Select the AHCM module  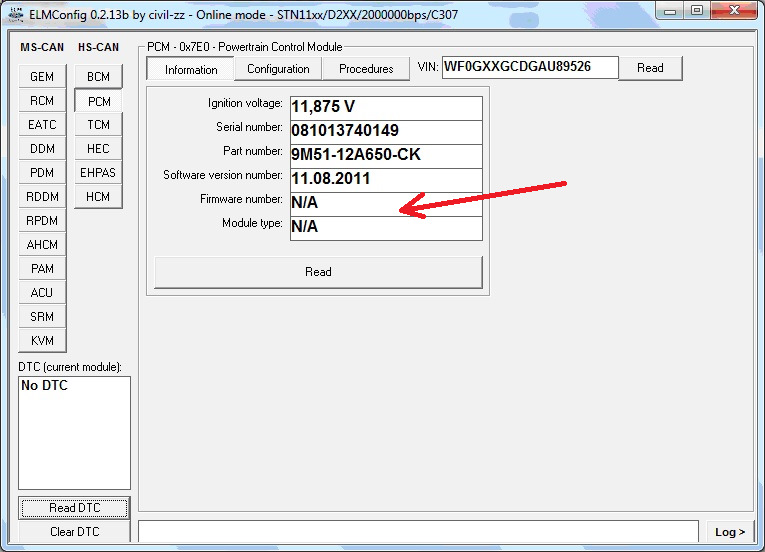coord(42,244)
